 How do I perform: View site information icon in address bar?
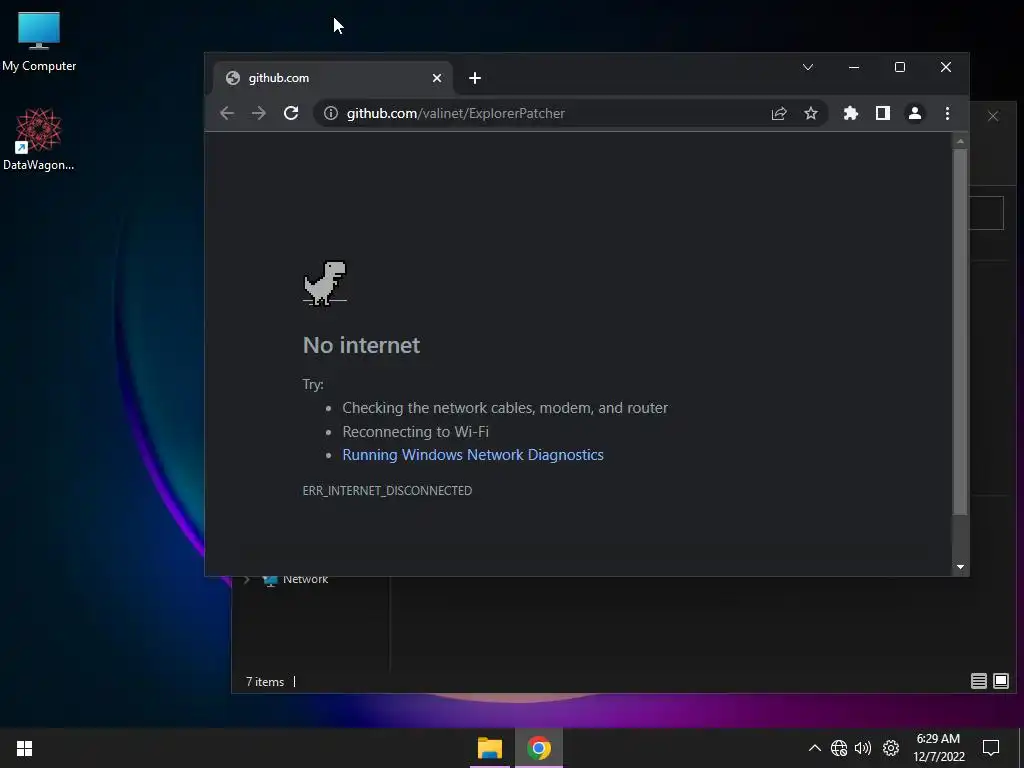(331, 113)
